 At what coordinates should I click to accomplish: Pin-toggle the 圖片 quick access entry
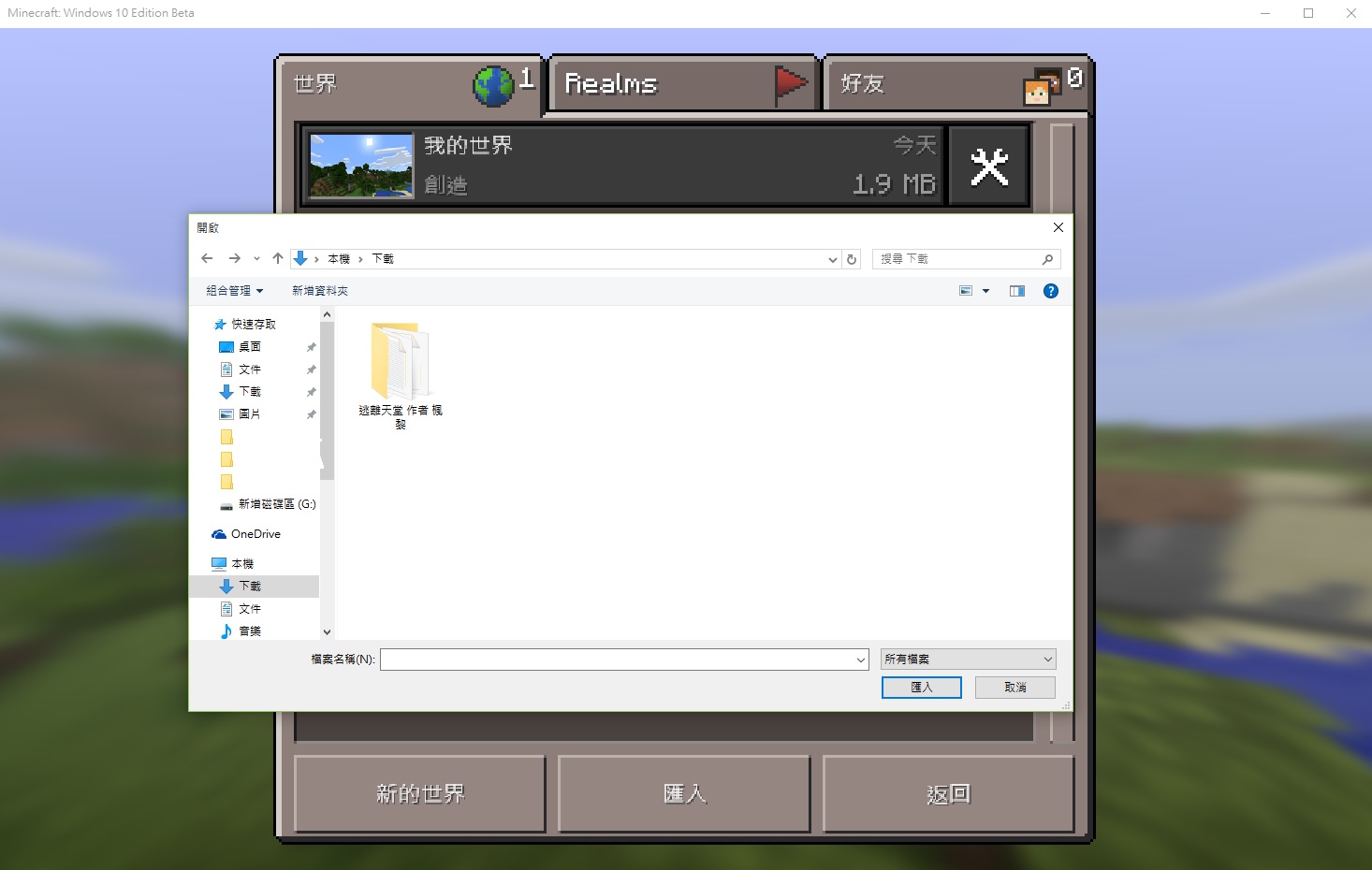(311, 413)
